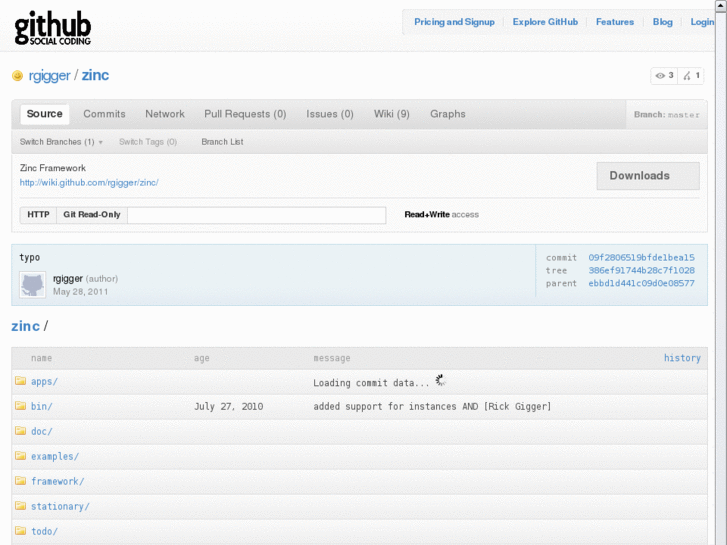Click the smiley icon beside rgigger
The height and width of the screenshot is (545, 727).
17,76
